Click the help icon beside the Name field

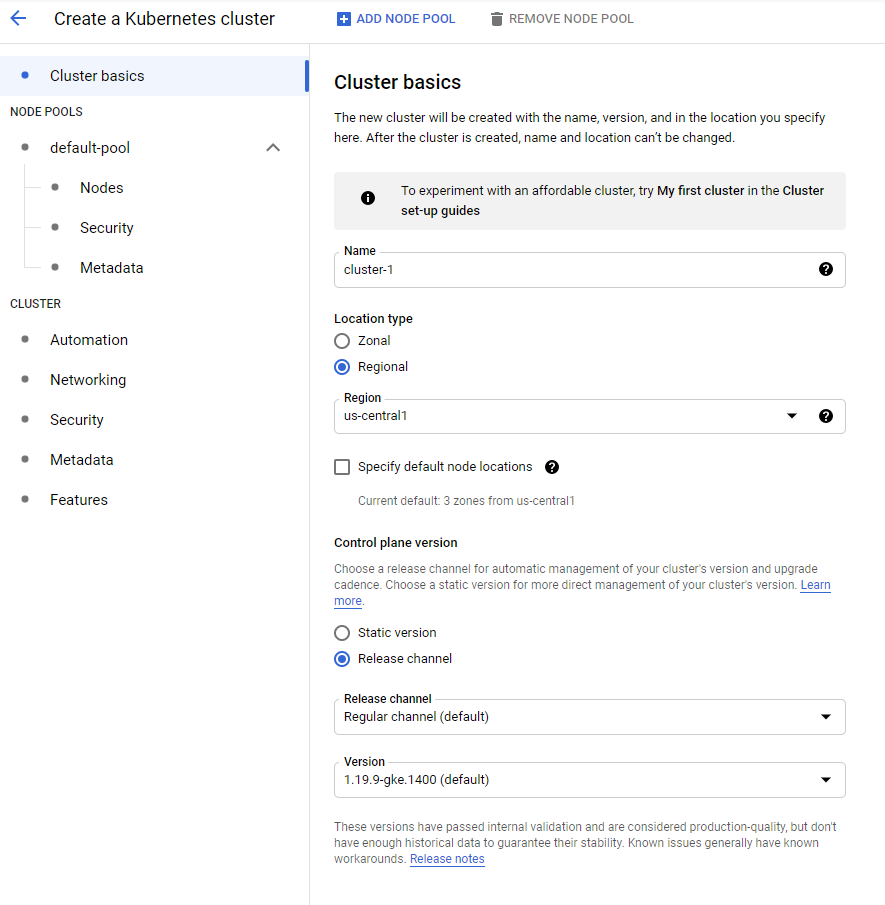(826, 269)
